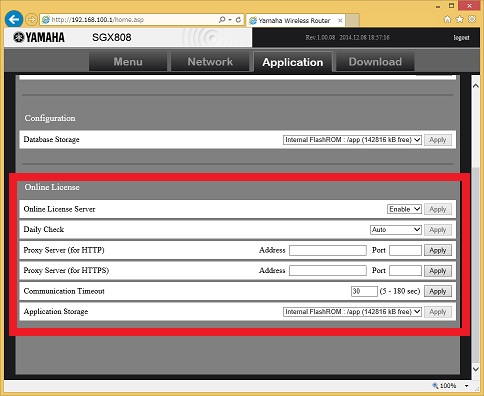Click the Rev.1.00.08 firmware text

[x=320, y=38]
